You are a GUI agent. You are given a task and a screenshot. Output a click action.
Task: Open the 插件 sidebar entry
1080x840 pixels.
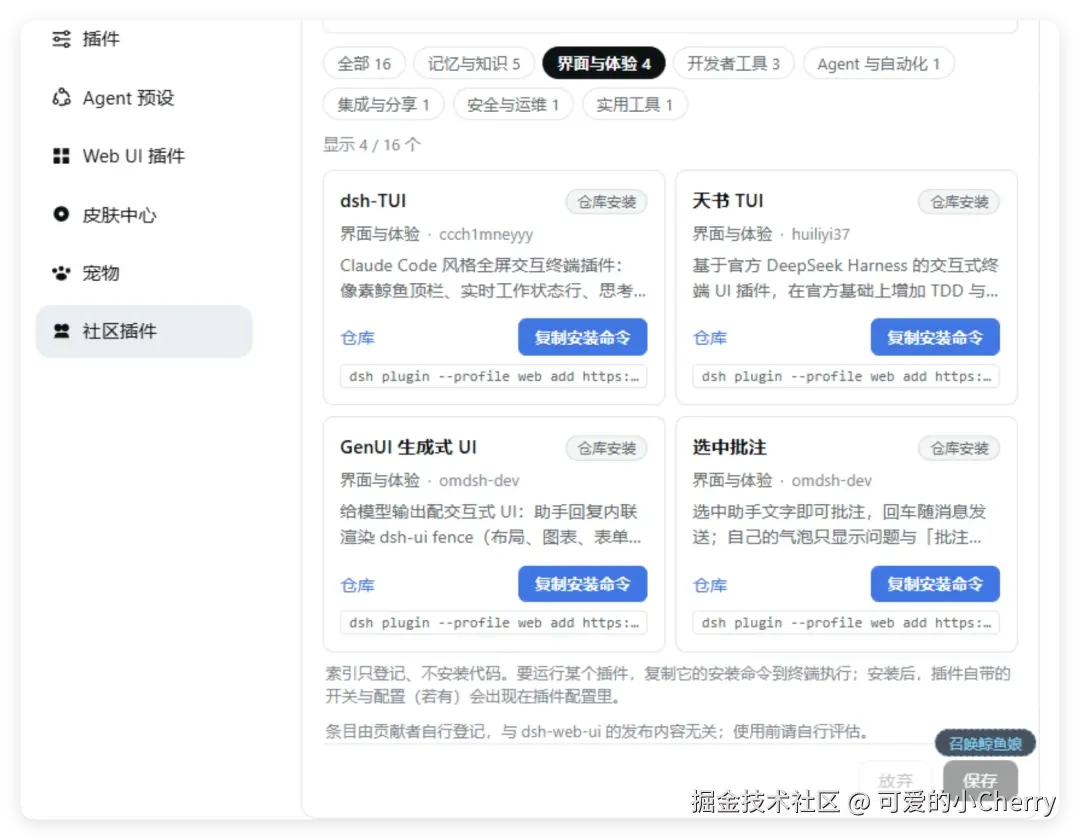[144, 39]
